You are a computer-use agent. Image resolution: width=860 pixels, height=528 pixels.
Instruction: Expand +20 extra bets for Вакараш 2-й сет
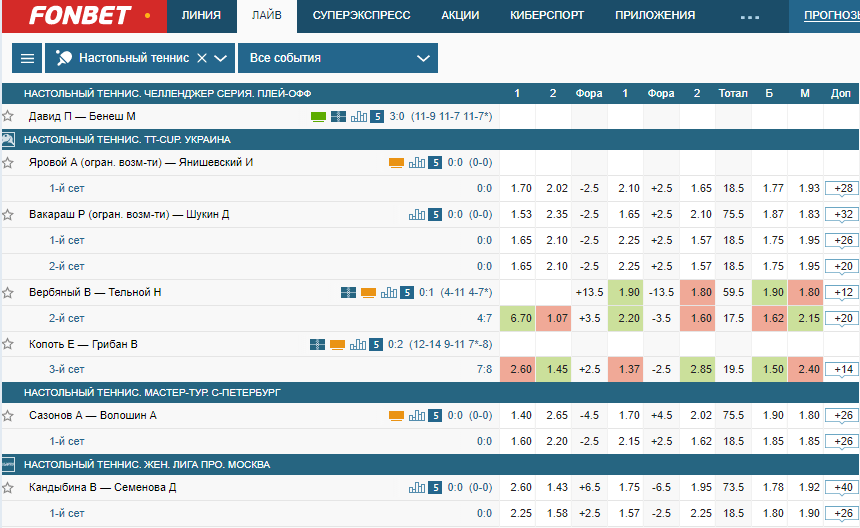click(x=843, y=267)
